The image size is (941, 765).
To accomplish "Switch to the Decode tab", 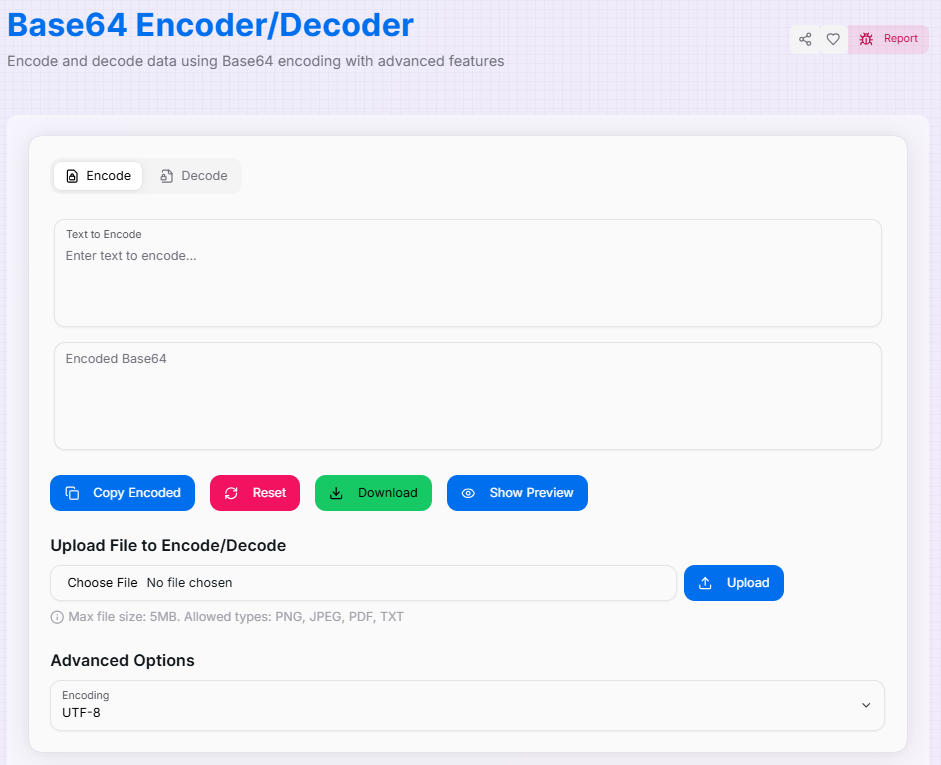I will click(x=193, y=176).
